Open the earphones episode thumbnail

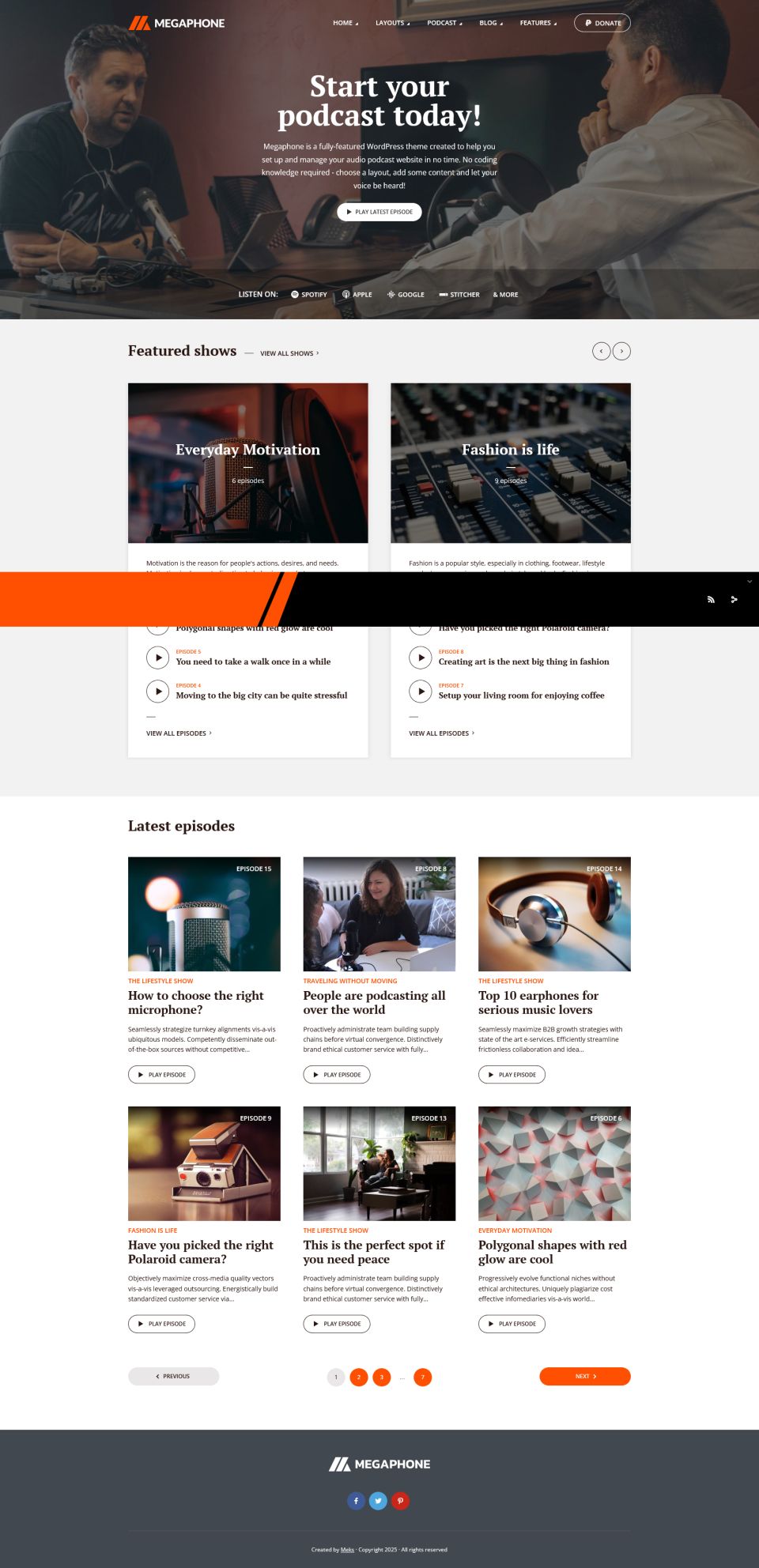554,914
